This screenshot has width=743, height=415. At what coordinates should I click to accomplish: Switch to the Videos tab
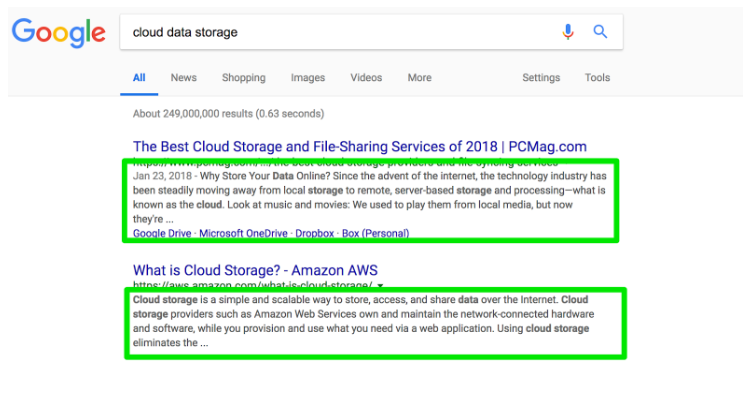(366, 78)
